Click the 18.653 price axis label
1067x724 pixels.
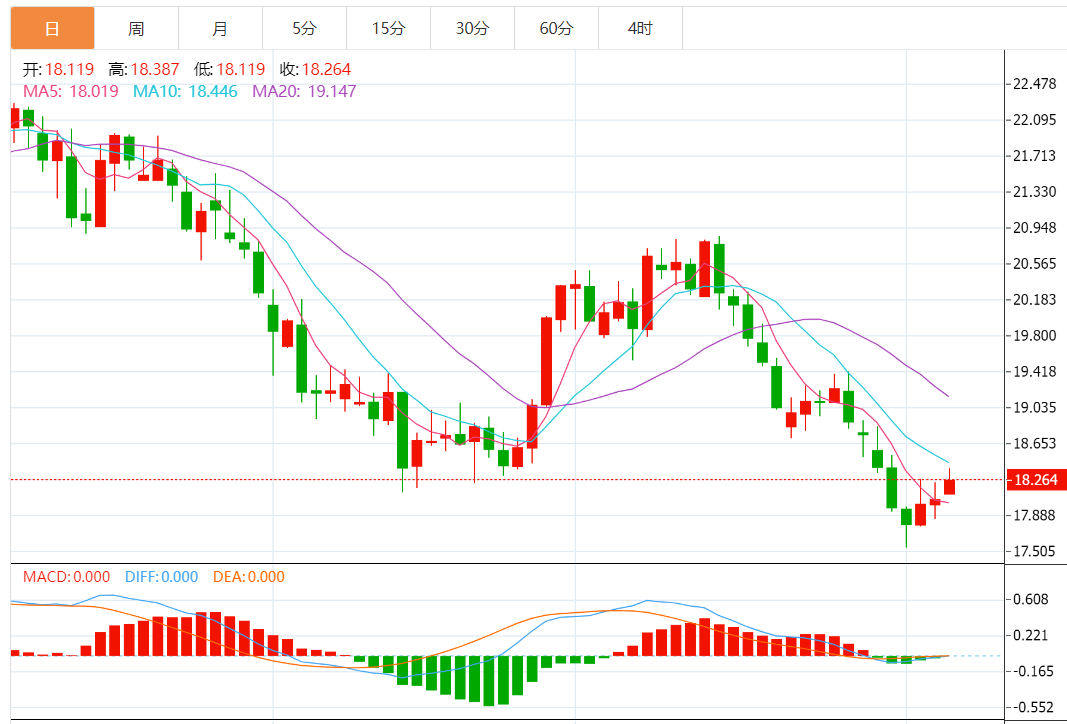(x=1035, y=443)
